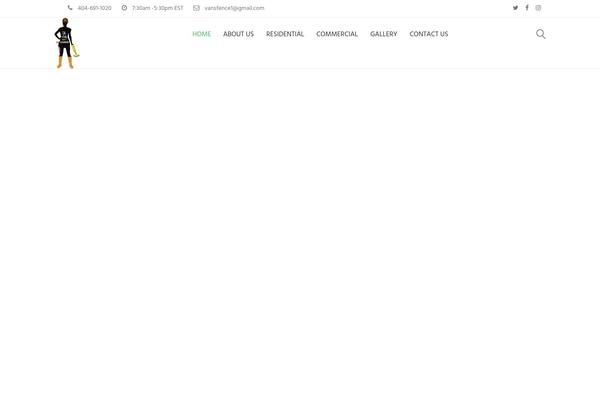
Task: Visit the Facebook social icon
Action: [x=527, y=8]
